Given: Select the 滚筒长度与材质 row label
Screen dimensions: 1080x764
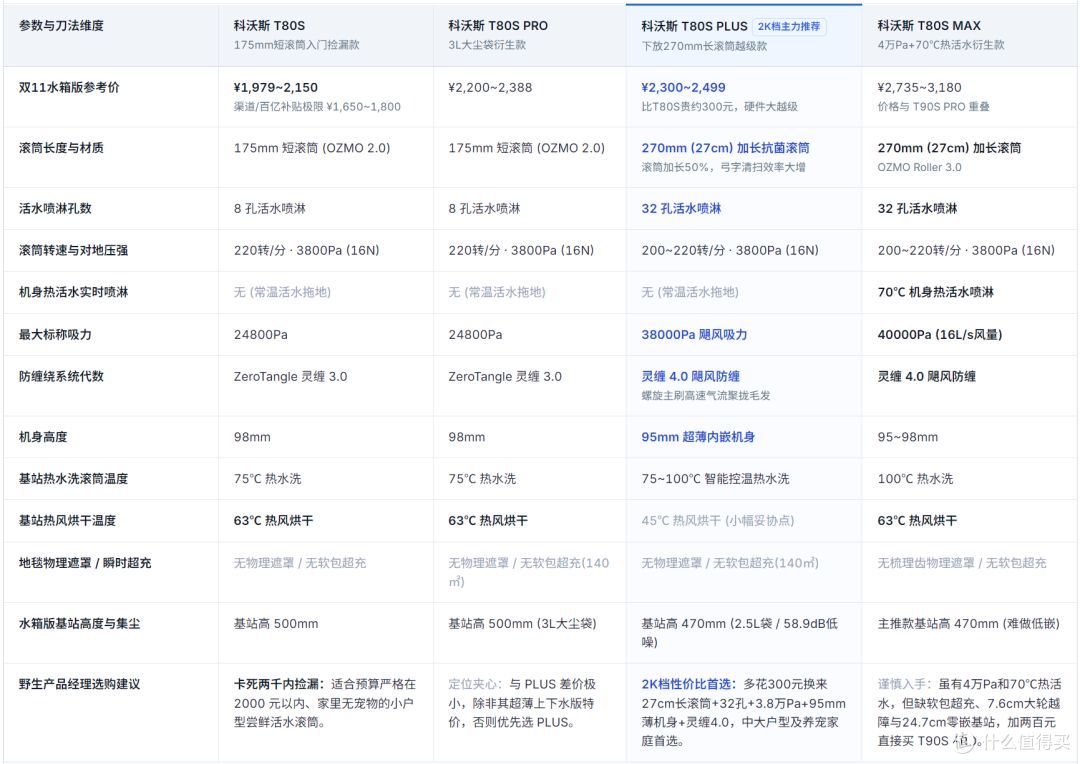Looking at the screenshot, I should [61, 147].
